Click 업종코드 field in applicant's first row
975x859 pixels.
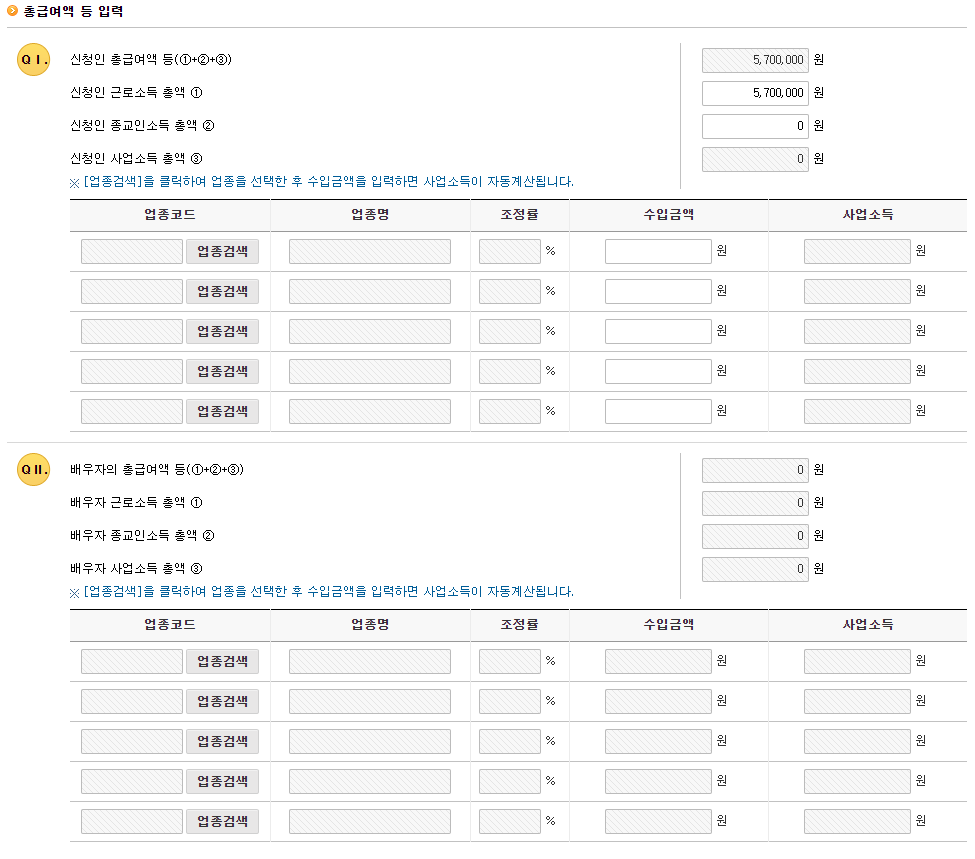click(x=132, y=251)
